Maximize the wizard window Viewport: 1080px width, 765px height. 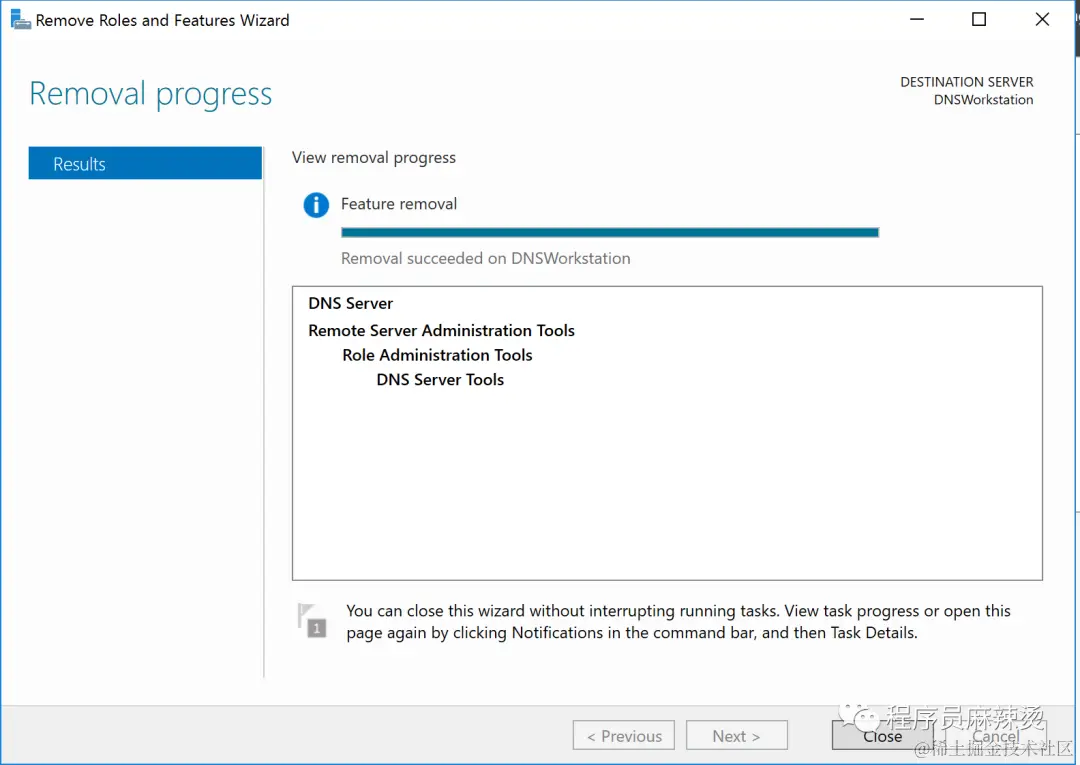point(979,19)
